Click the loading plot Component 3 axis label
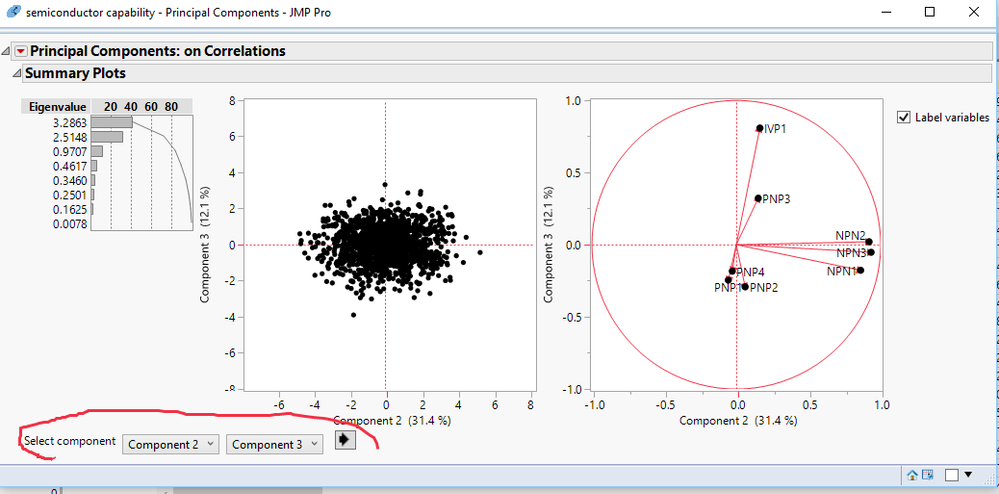 click(x=550, y=244)
